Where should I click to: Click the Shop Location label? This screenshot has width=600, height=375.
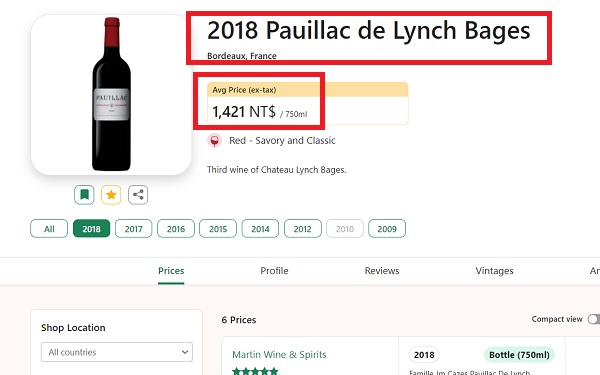73,328
